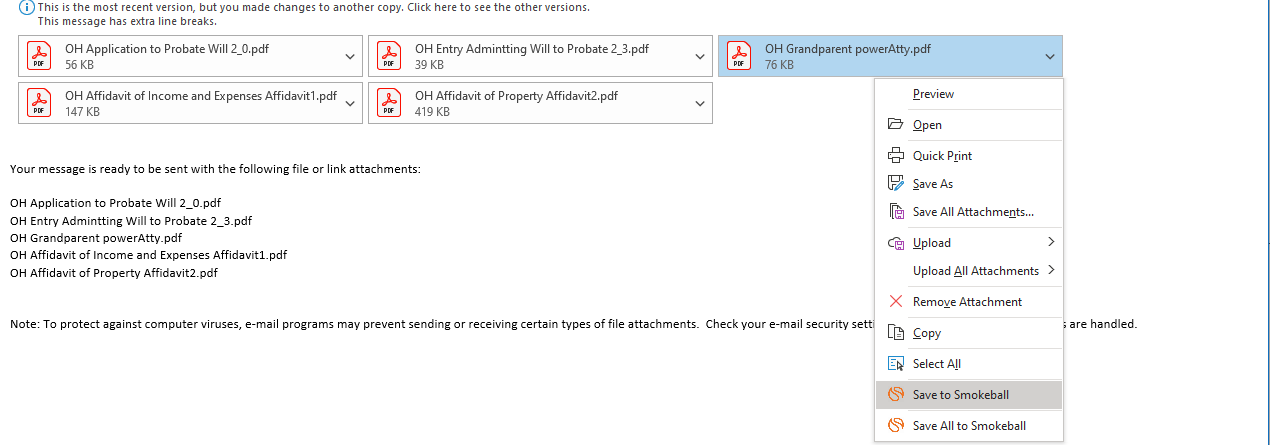Click the PDF icon of OH Application to Probate Will

click(x=39, y=56)
